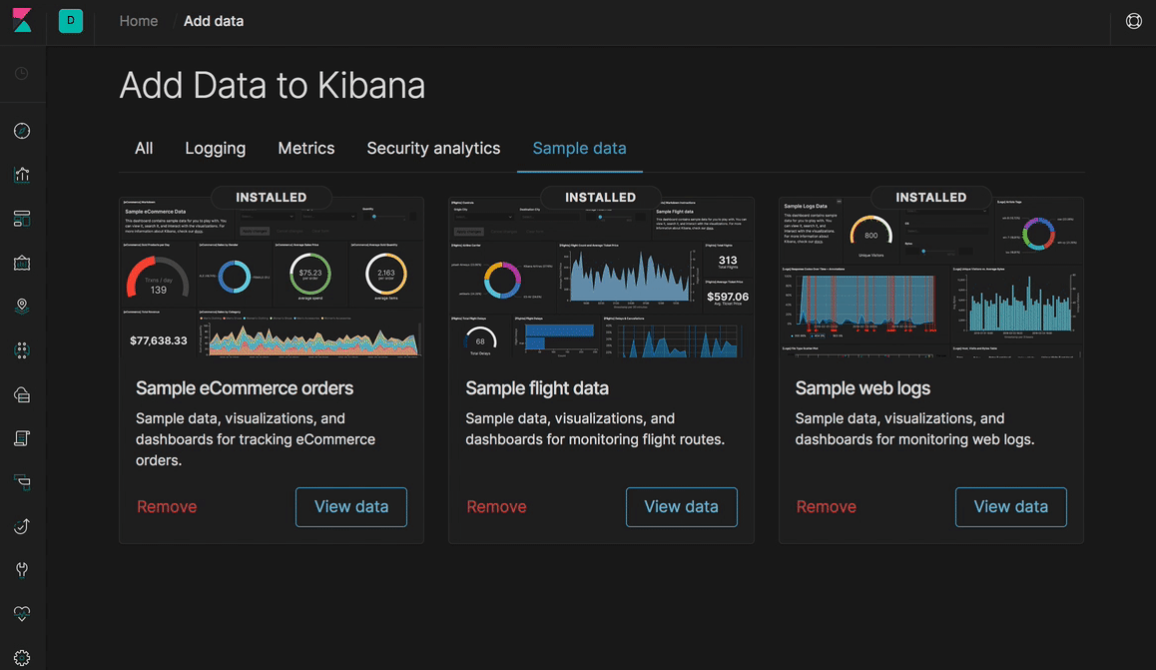Click description text about monitoring web logs

click(914, 429)
